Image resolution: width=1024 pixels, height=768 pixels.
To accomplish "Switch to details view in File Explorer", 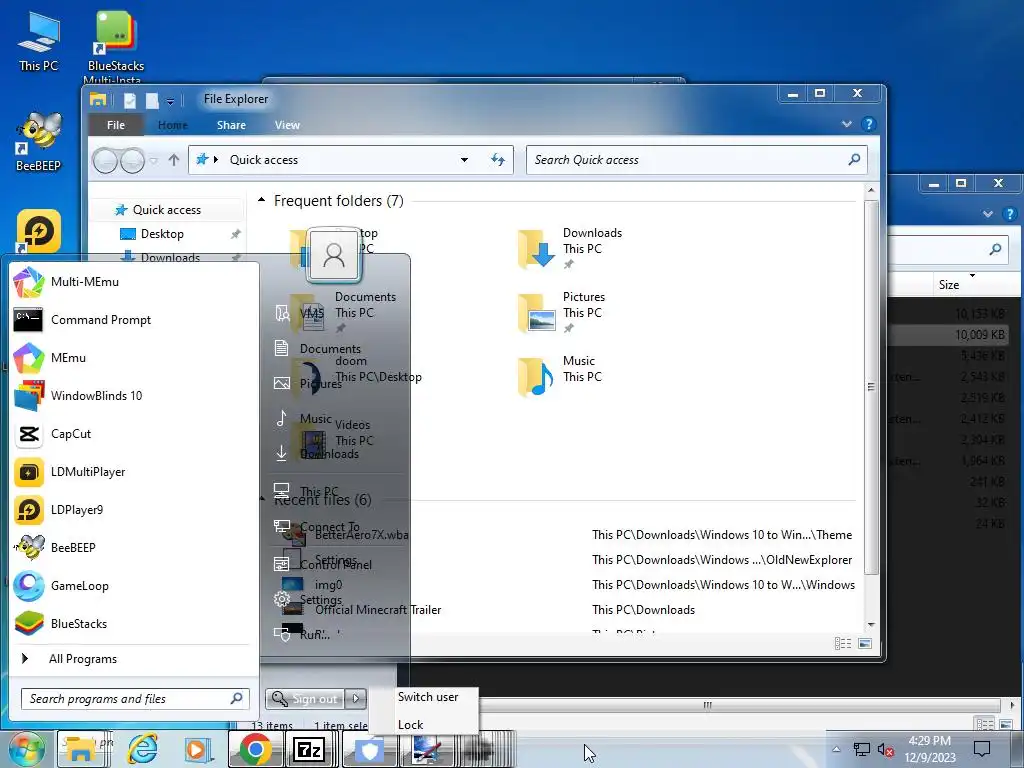I will (x=842, y=644).
